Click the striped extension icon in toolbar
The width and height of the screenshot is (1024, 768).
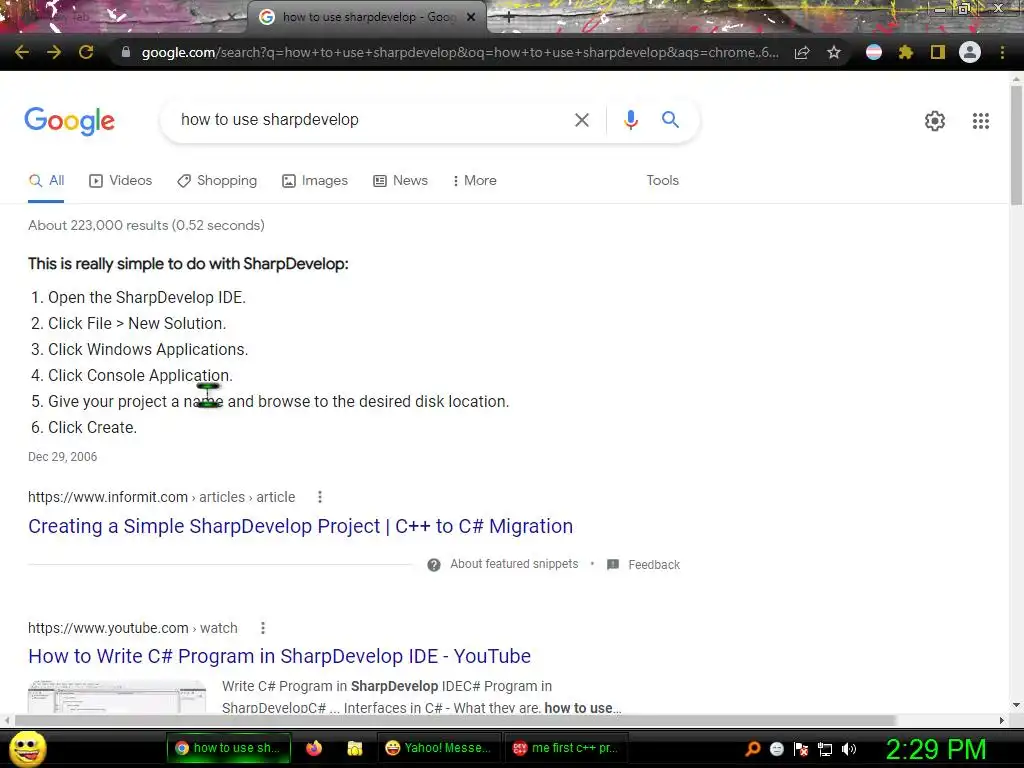tap(874, 52)
